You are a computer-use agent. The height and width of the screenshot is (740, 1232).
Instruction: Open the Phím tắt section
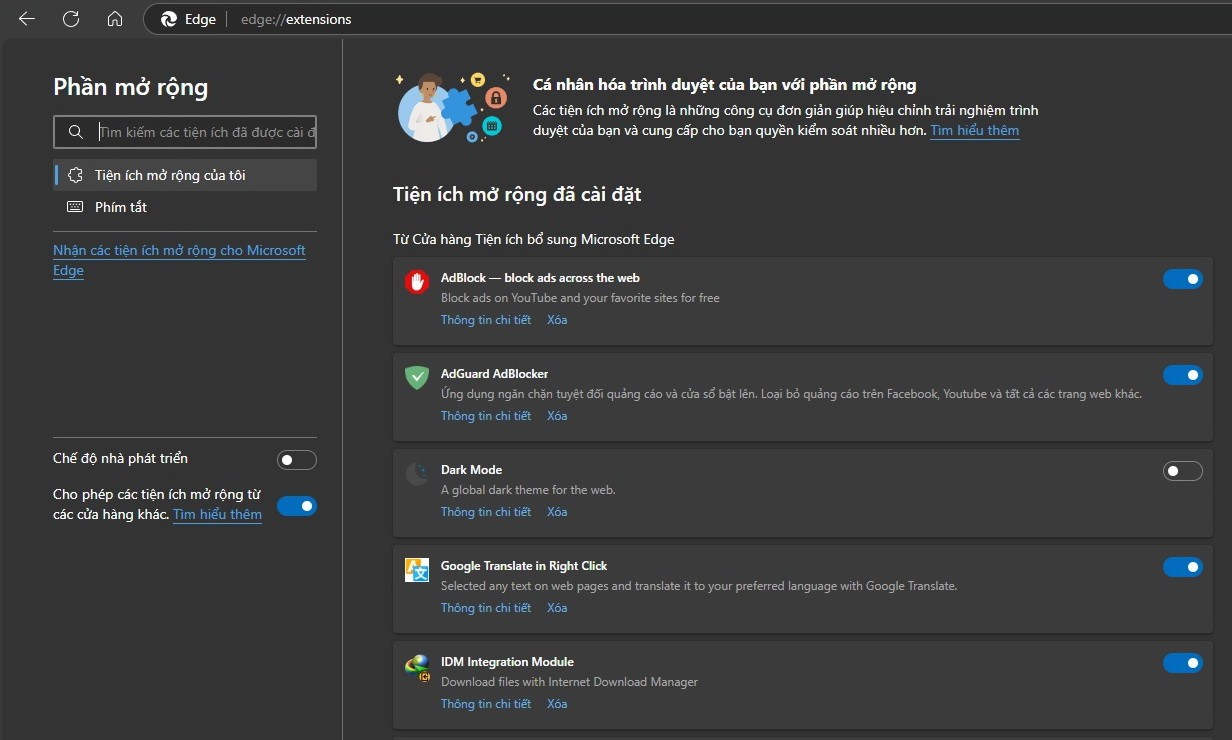185,207
